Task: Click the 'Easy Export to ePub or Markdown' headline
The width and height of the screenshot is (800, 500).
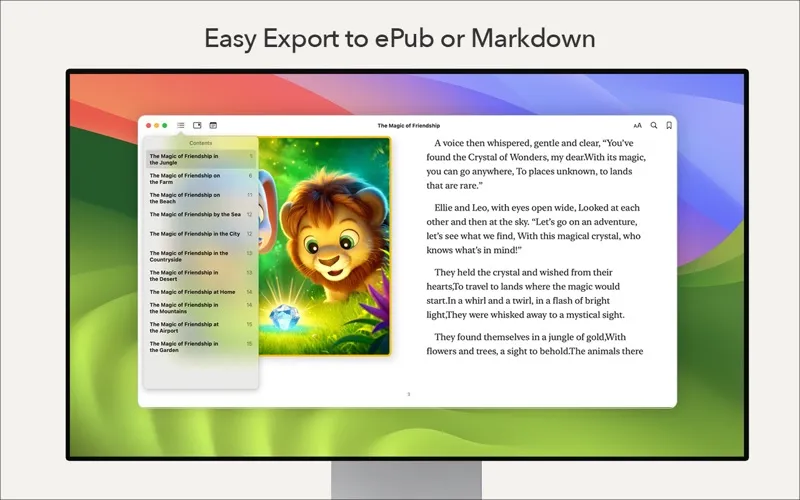Action: 400,39
